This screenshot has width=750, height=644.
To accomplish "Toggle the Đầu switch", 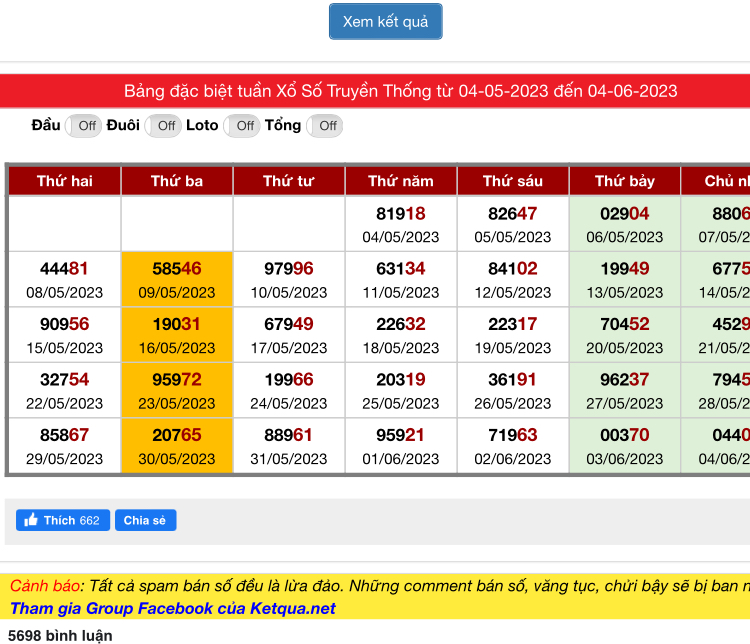I will pyautogui.click(x=84, y=125).
